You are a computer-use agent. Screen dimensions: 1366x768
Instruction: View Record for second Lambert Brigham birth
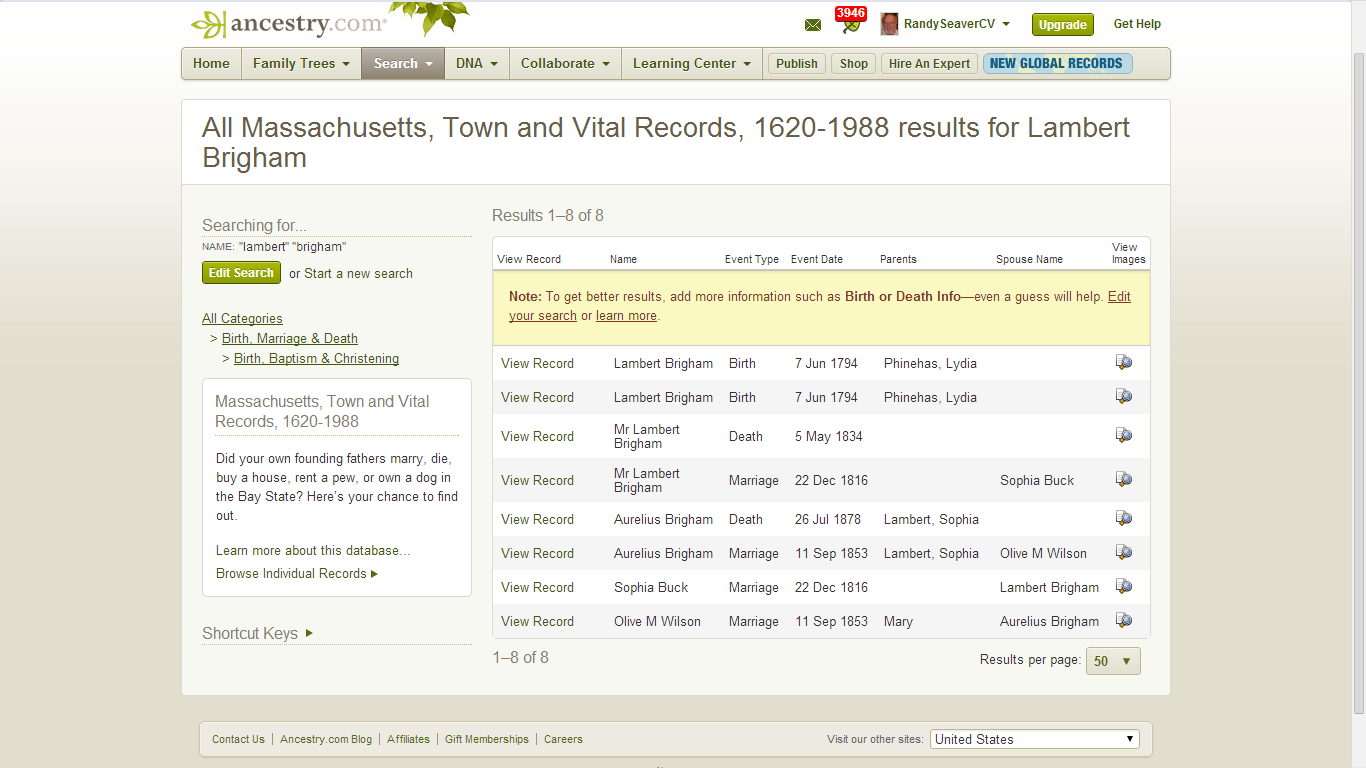[537, 397]
